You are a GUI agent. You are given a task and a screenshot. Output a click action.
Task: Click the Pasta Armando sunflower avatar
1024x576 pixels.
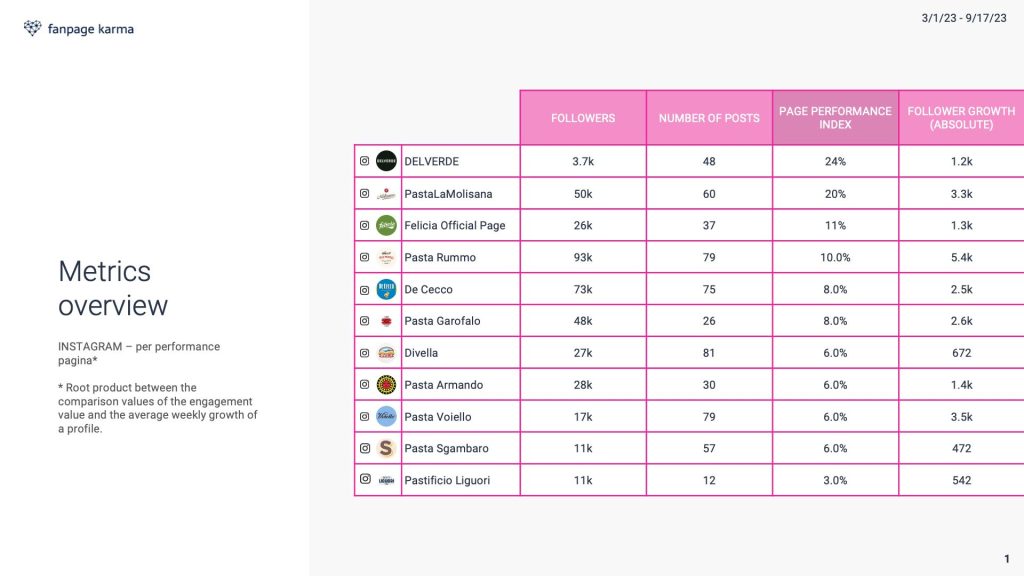tap(386, 385)
